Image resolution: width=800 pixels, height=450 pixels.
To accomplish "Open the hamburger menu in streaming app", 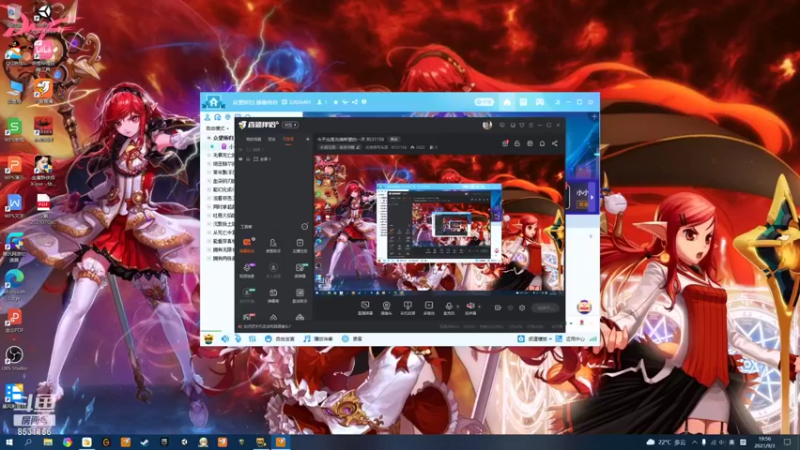I will pos(531,125).
